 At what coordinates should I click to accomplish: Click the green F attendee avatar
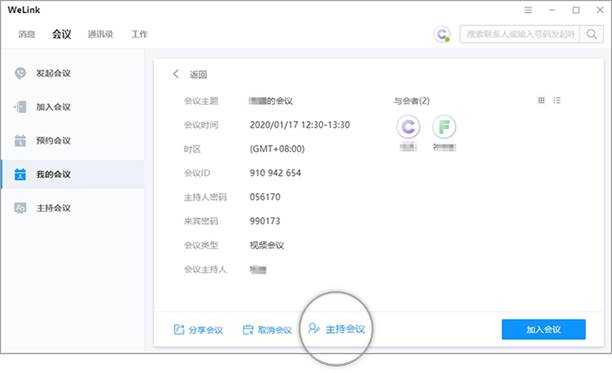444,127
